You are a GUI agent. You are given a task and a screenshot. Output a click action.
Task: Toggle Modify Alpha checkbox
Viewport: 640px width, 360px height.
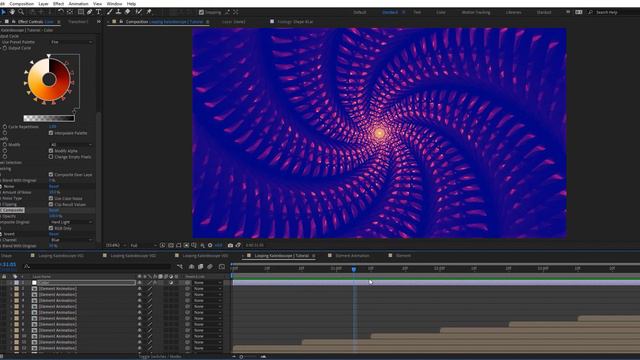(x=51, y=151)
